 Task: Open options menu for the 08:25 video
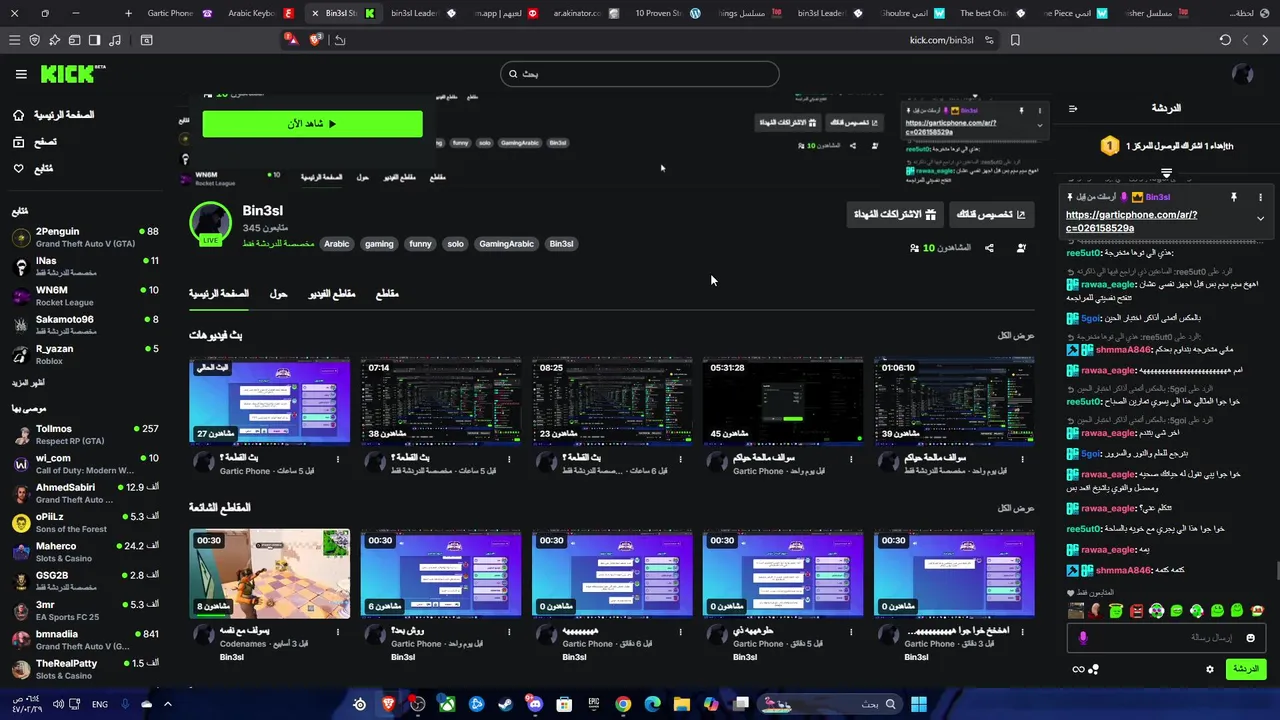click(x=680, y=459)
